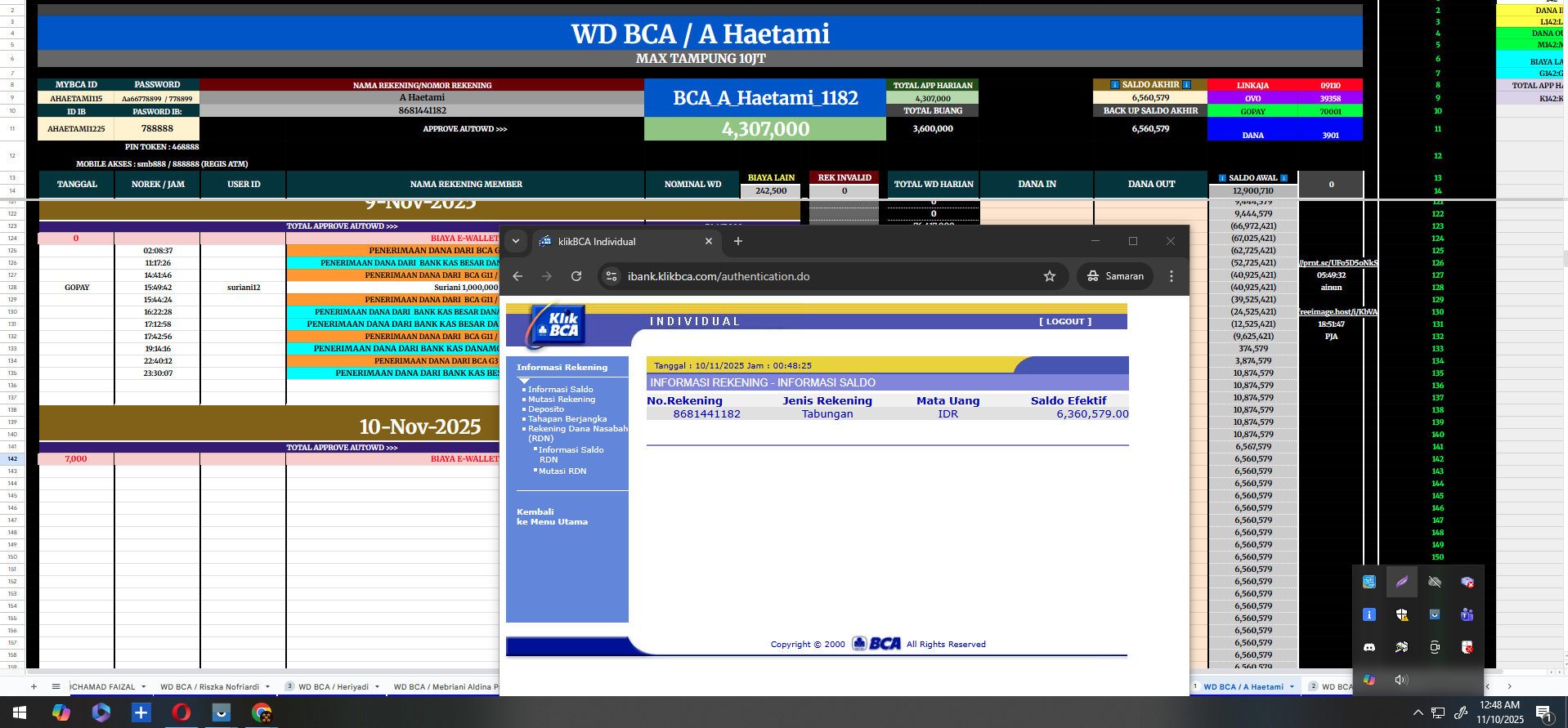
Task: Open dropdown on Riszka Nofriardi sheet tab
Action: coord(267,687)
